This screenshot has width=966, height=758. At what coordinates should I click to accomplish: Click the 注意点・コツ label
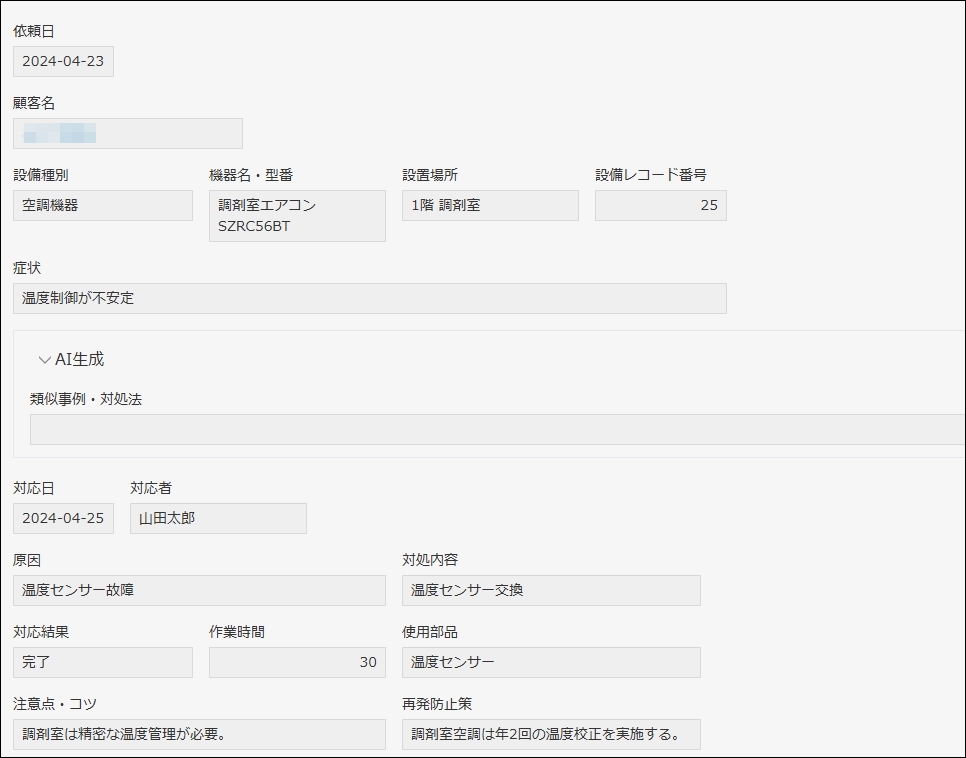(x=55, y=704)
